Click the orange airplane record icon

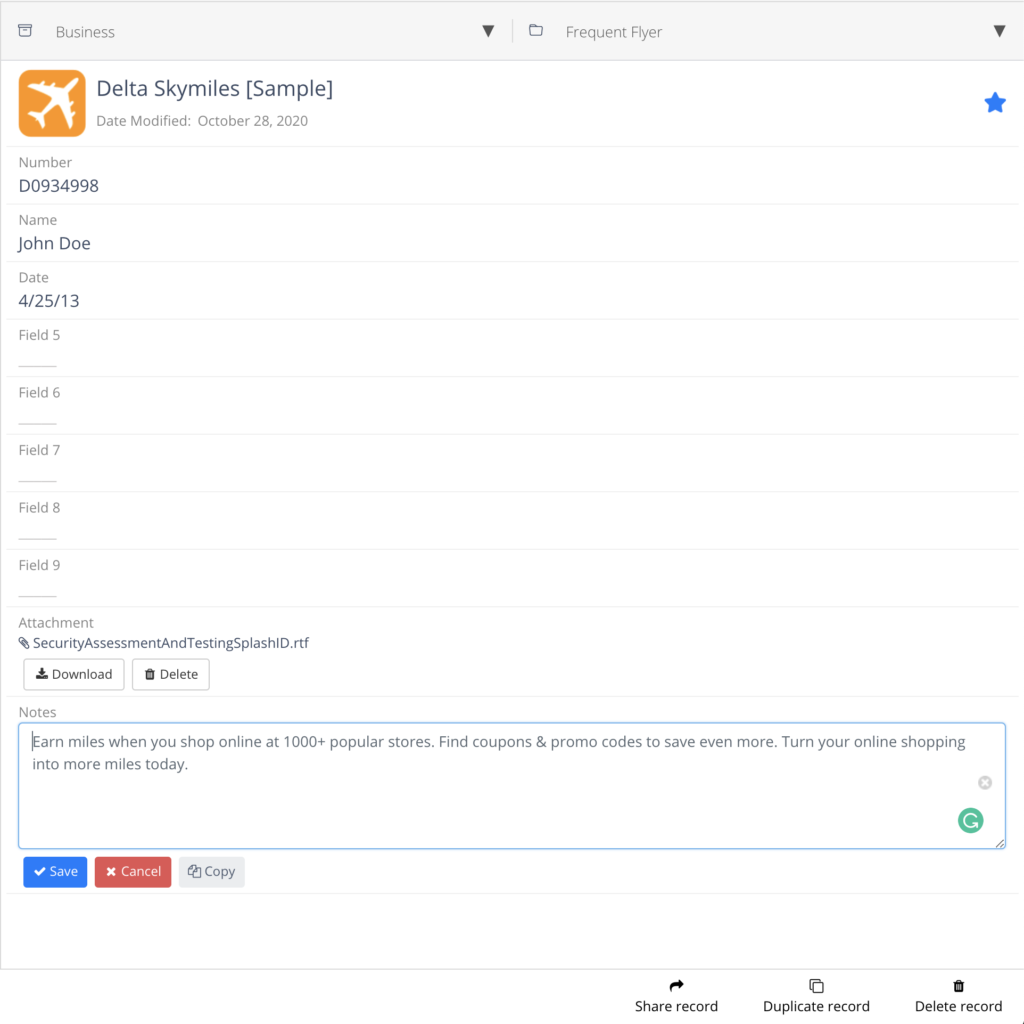52,103
